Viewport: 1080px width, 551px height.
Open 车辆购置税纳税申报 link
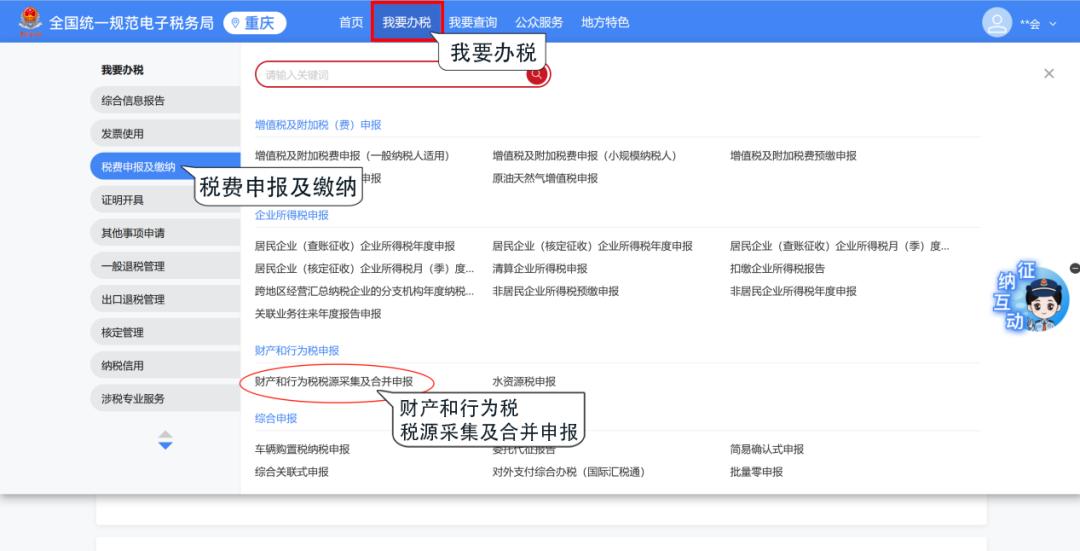tap(302, 449)
